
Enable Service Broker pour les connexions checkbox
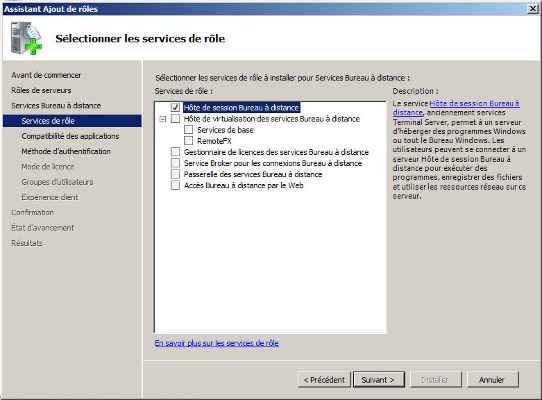(176, 163)
